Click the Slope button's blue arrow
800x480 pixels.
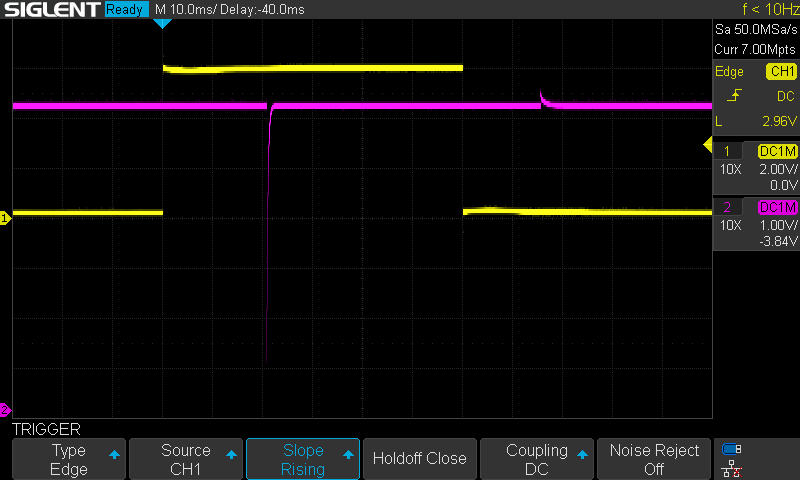348,454
